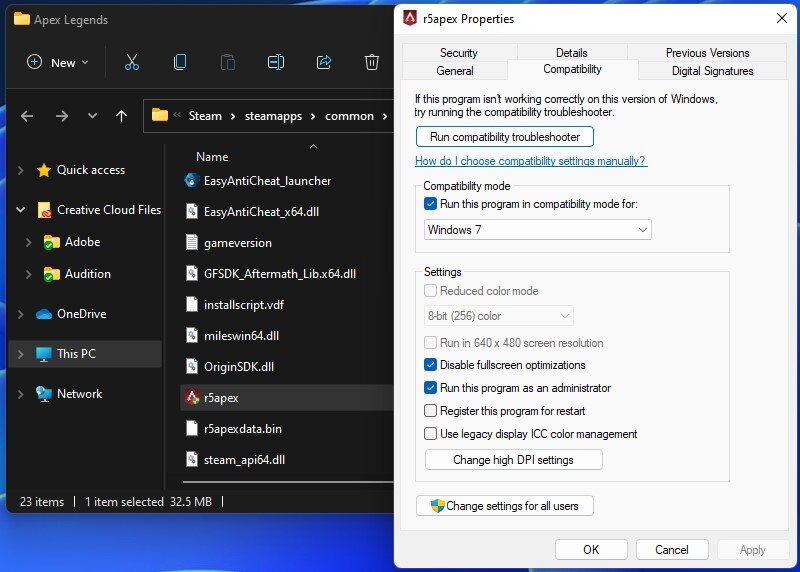Click Change settings for all users button
The image size is (800, 572).
505,506
